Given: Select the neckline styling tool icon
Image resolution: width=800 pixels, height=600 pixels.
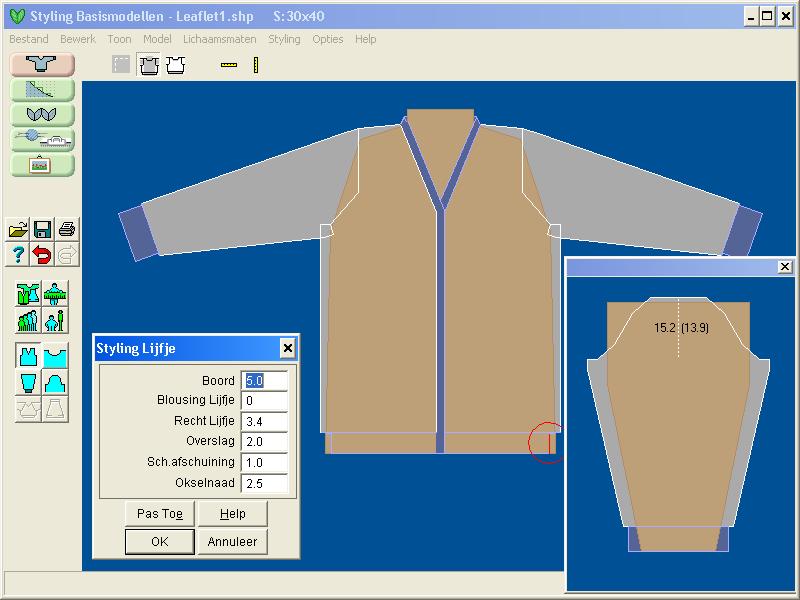Looking at the screenshot, I should [x=55, y=356].
